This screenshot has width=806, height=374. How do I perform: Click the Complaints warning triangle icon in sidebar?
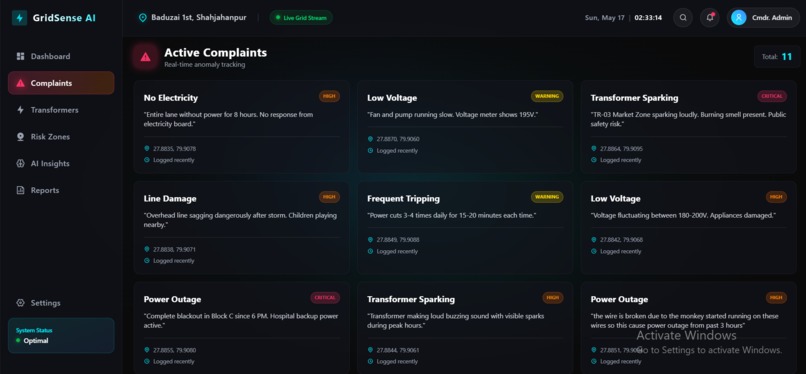point(21,83)
